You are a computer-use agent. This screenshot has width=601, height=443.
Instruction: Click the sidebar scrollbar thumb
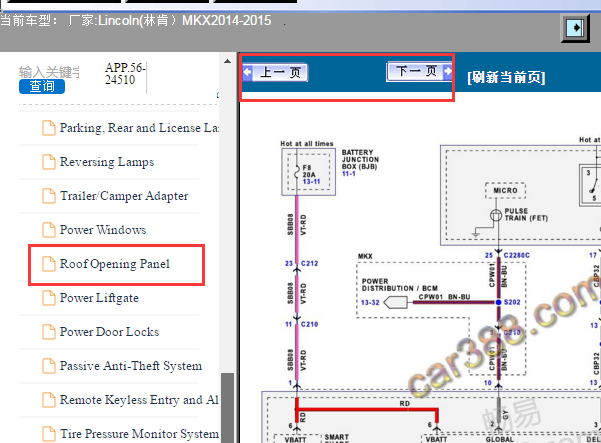pyautogui.click(x=227, y=408)
